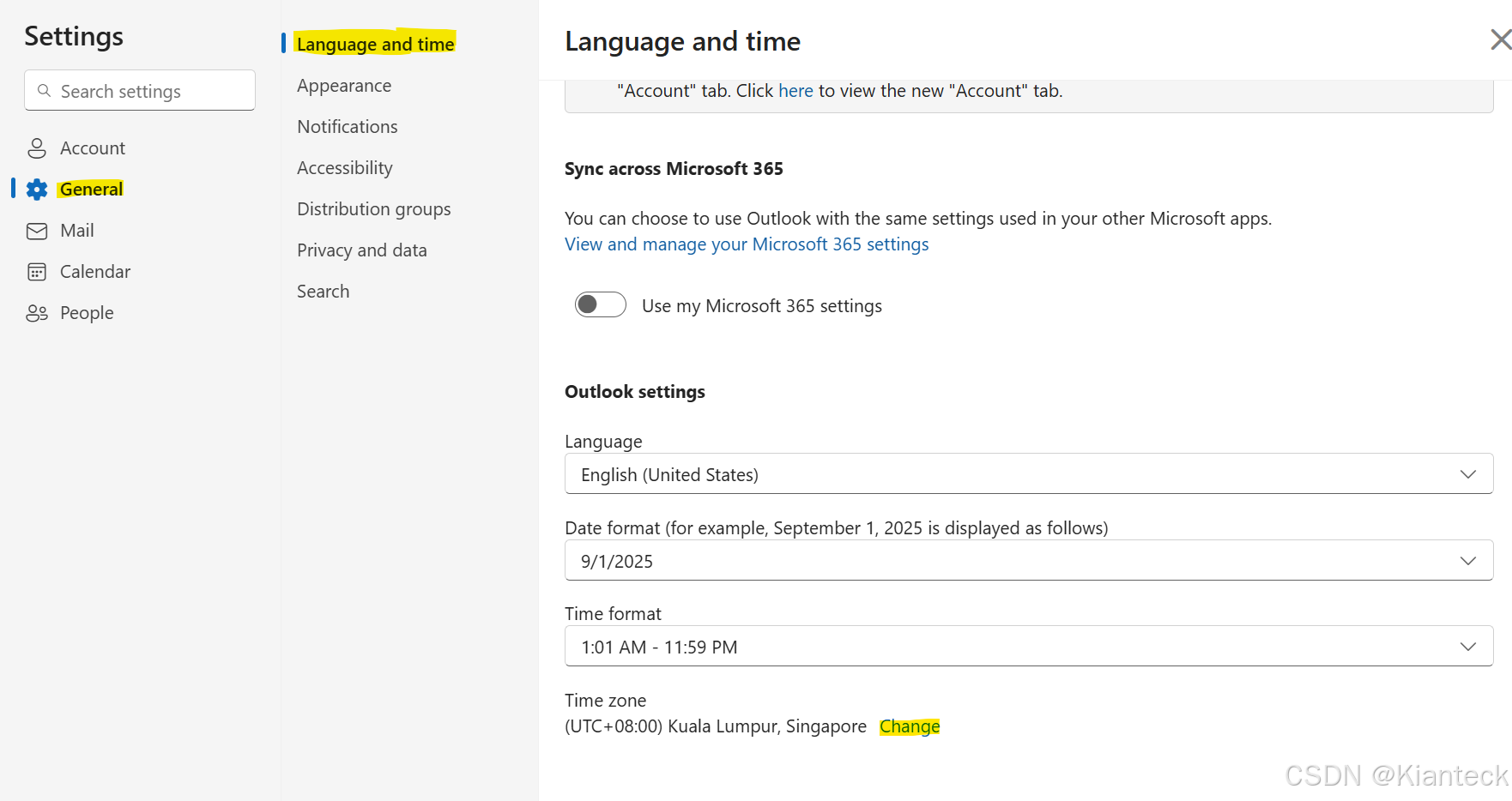Screen dimensions: 1512x801
Task: Click the Settings title text
Action: point(74,37)
